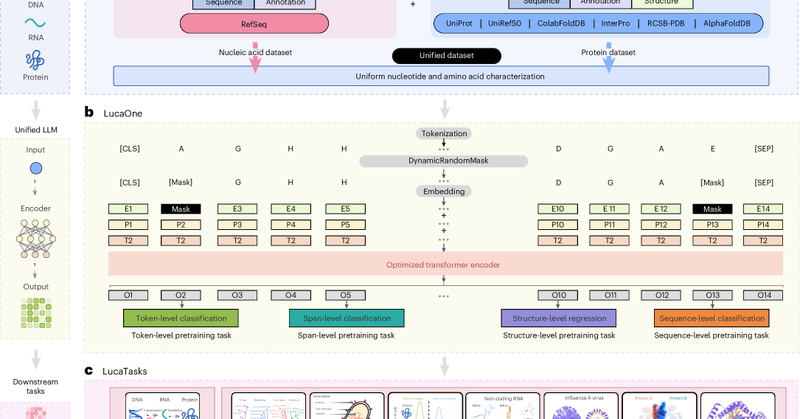Screen dimensions: 800x419
Task: Open the Non-coding RNA thumbnail
Action: [503, 406]
